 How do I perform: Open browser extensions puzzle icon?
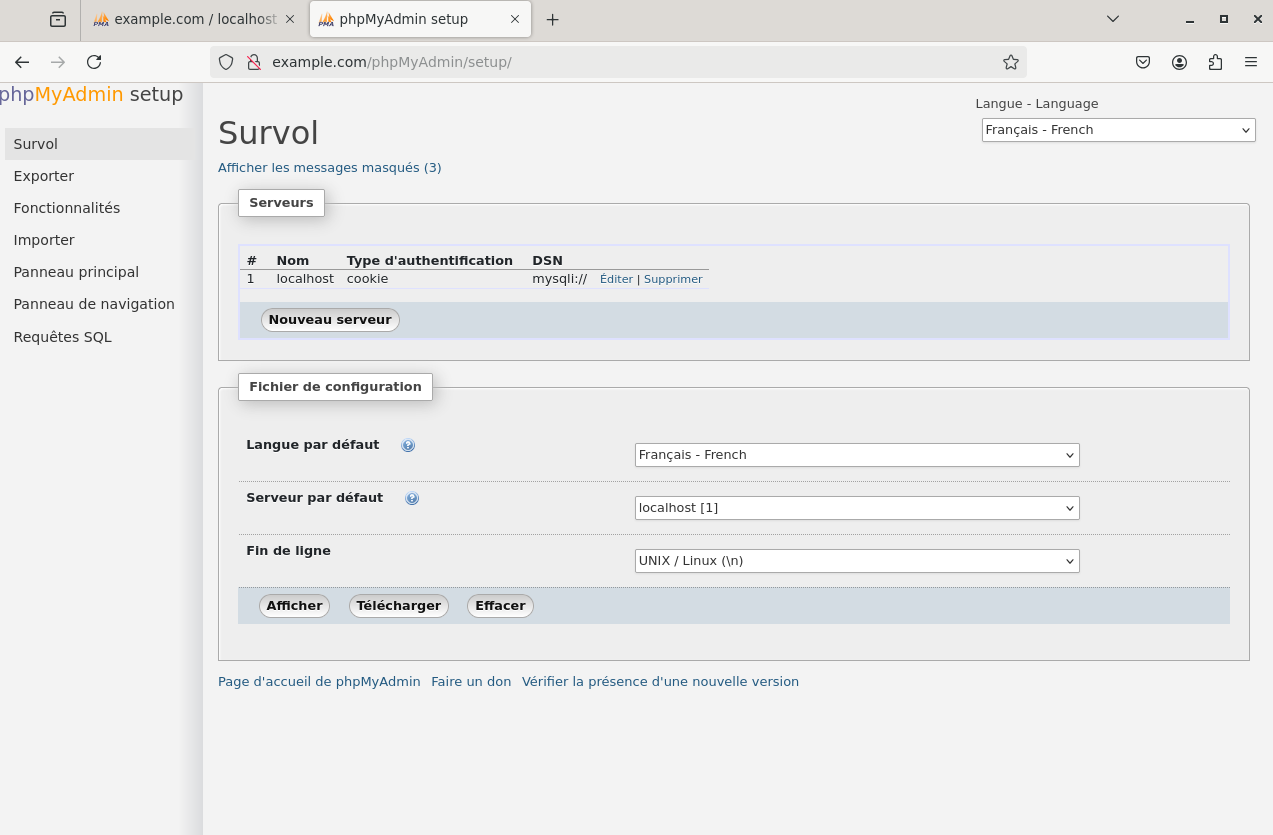tap(1215, 62)
